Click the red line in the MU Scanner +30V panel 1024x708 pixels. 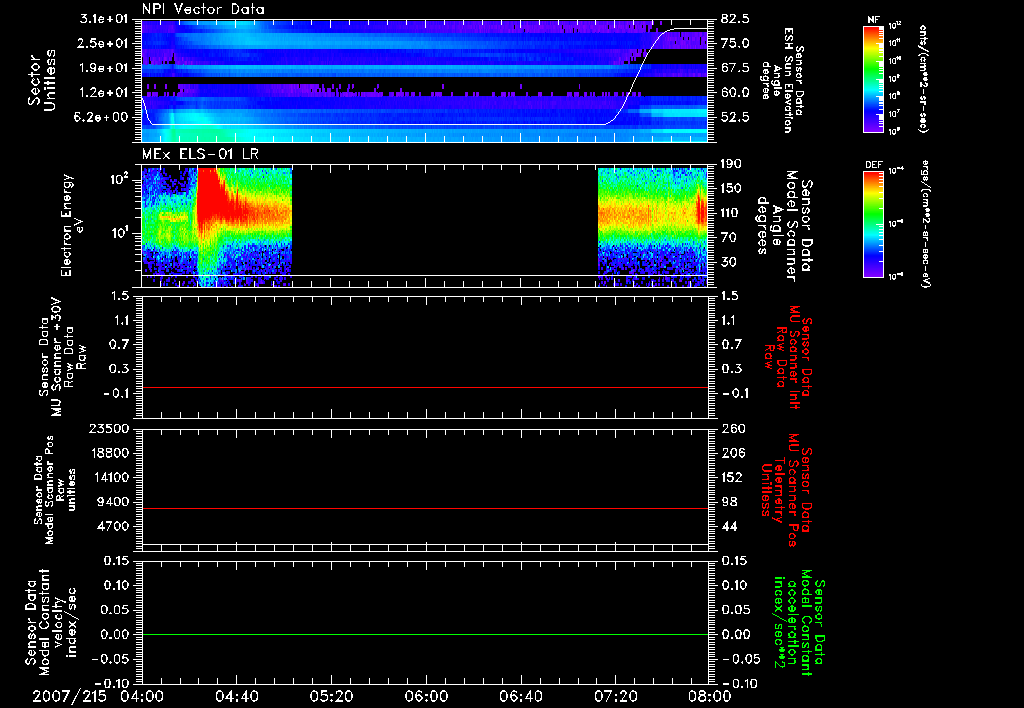[424, 387]
